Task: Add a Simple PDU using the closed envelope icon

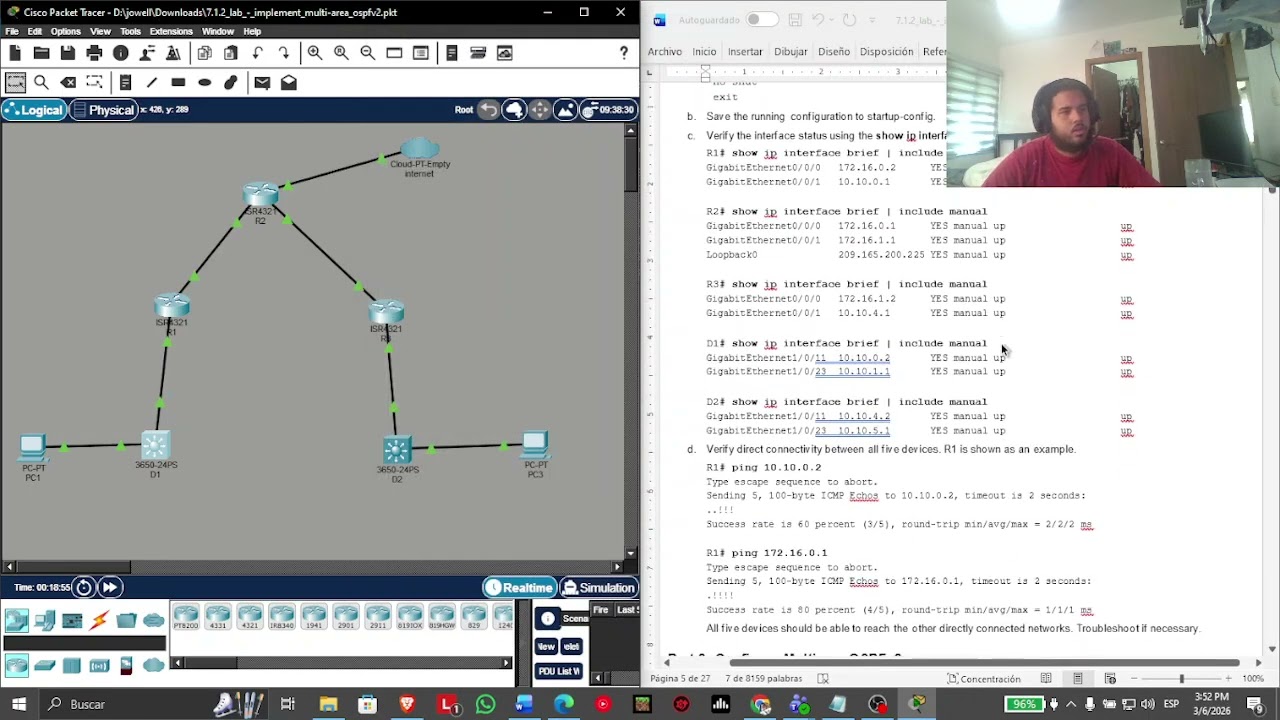Action: click(262, 83)
